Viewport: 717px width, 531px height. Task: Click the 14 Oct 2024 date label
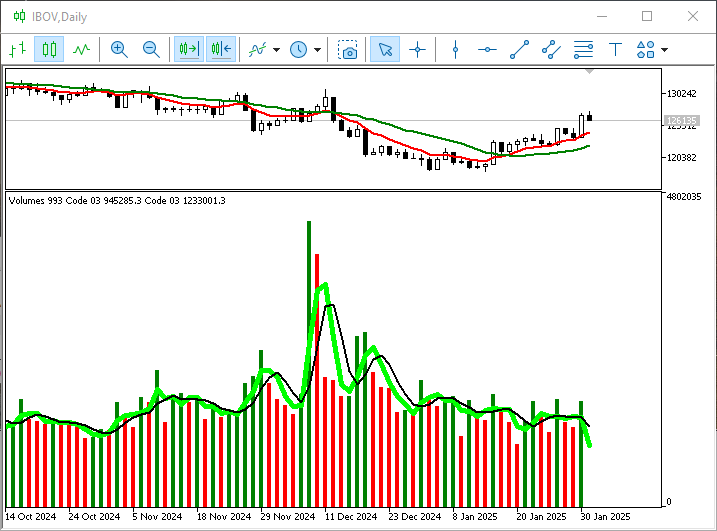click(x=30, y=516)
